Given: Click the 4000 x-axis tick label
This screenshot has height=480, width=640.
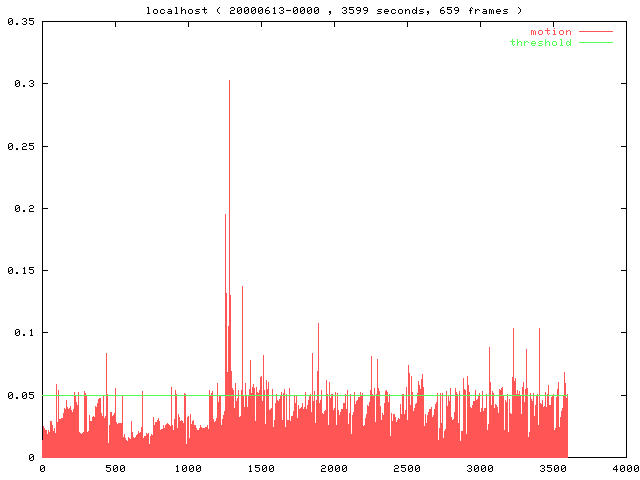Looking at the screenshot, I should (625, 468).
